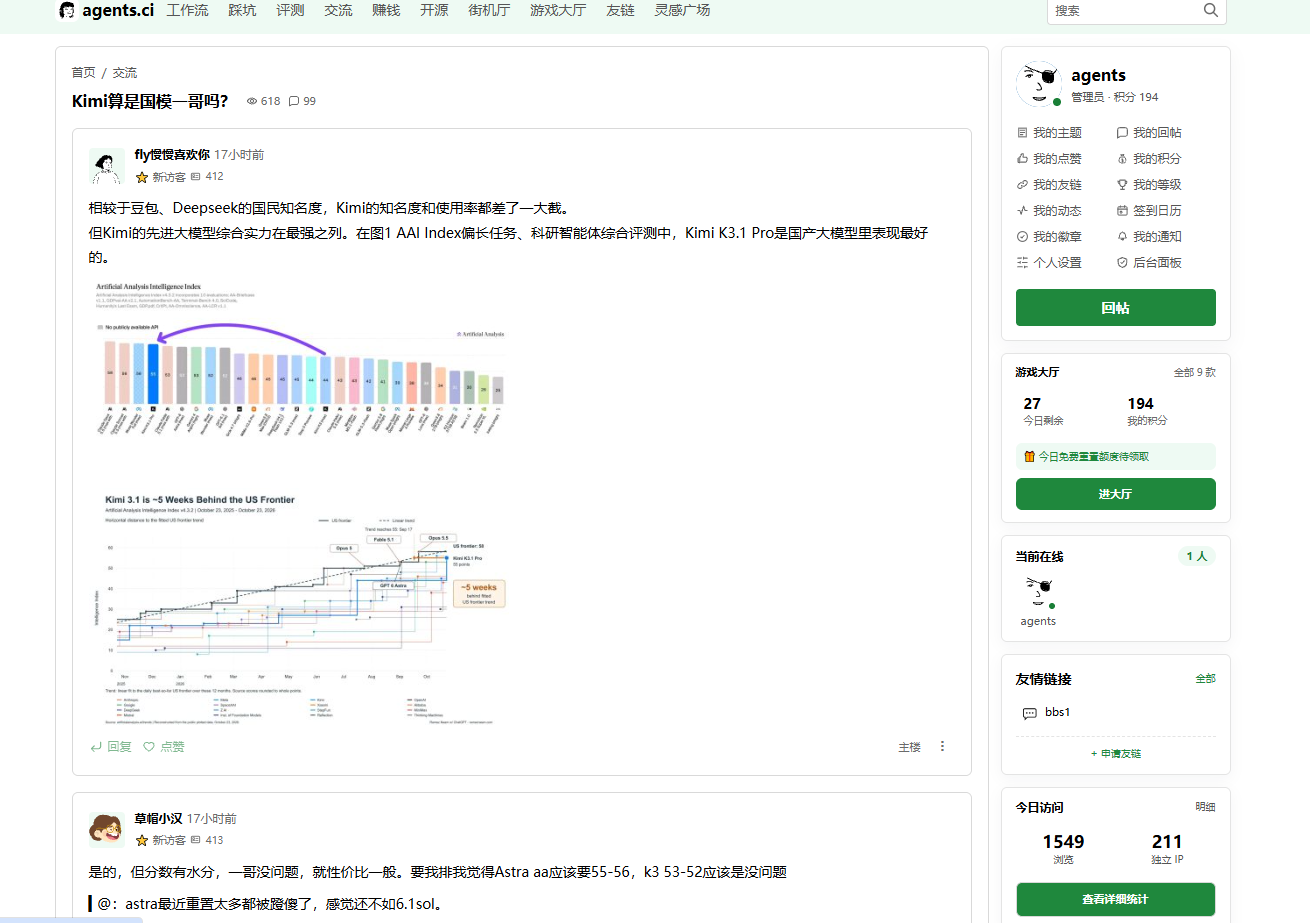Open the 友链 nav item

(620, 10)
